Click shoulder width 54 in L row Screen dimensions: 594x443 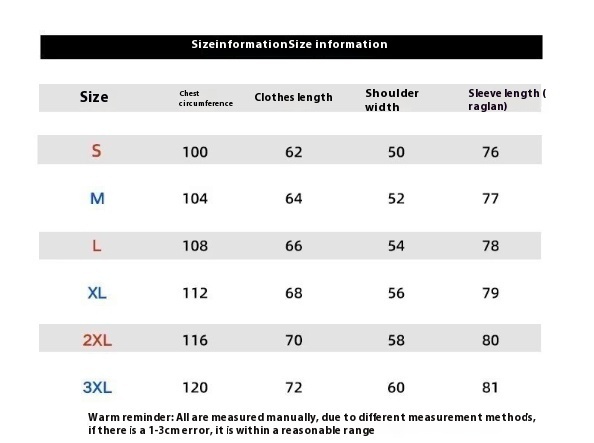pos(396,246)
